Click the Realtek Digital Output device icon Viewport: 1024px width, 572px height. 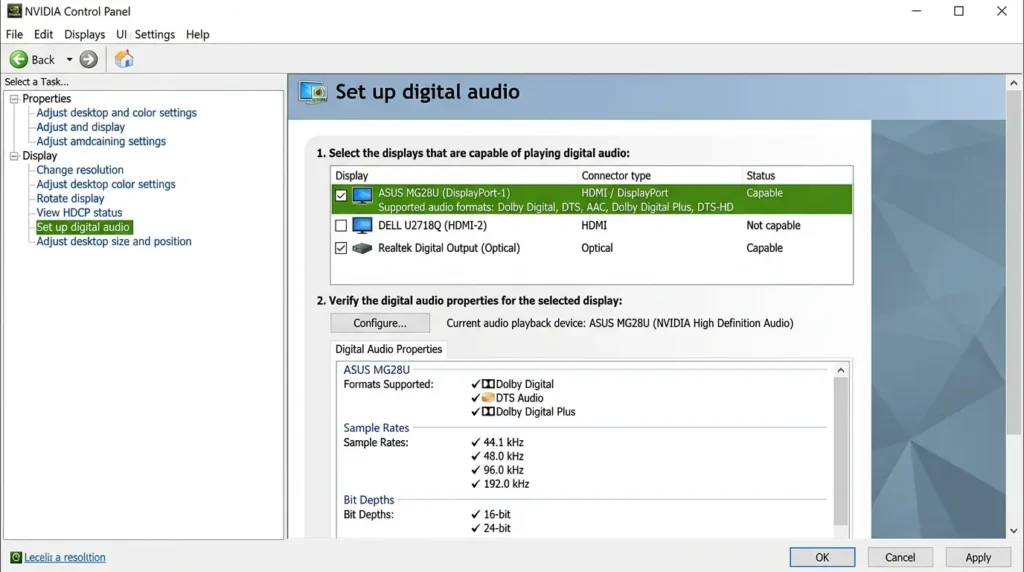362,248
